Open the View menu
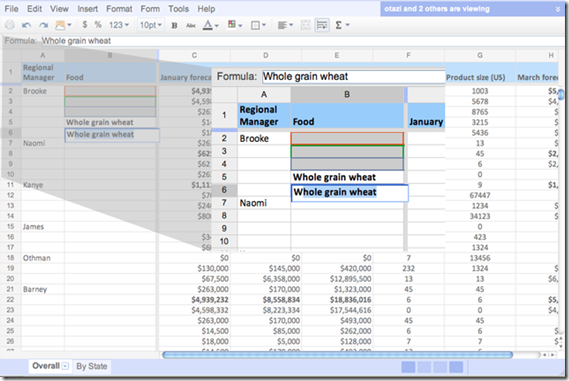 point(59,9)
